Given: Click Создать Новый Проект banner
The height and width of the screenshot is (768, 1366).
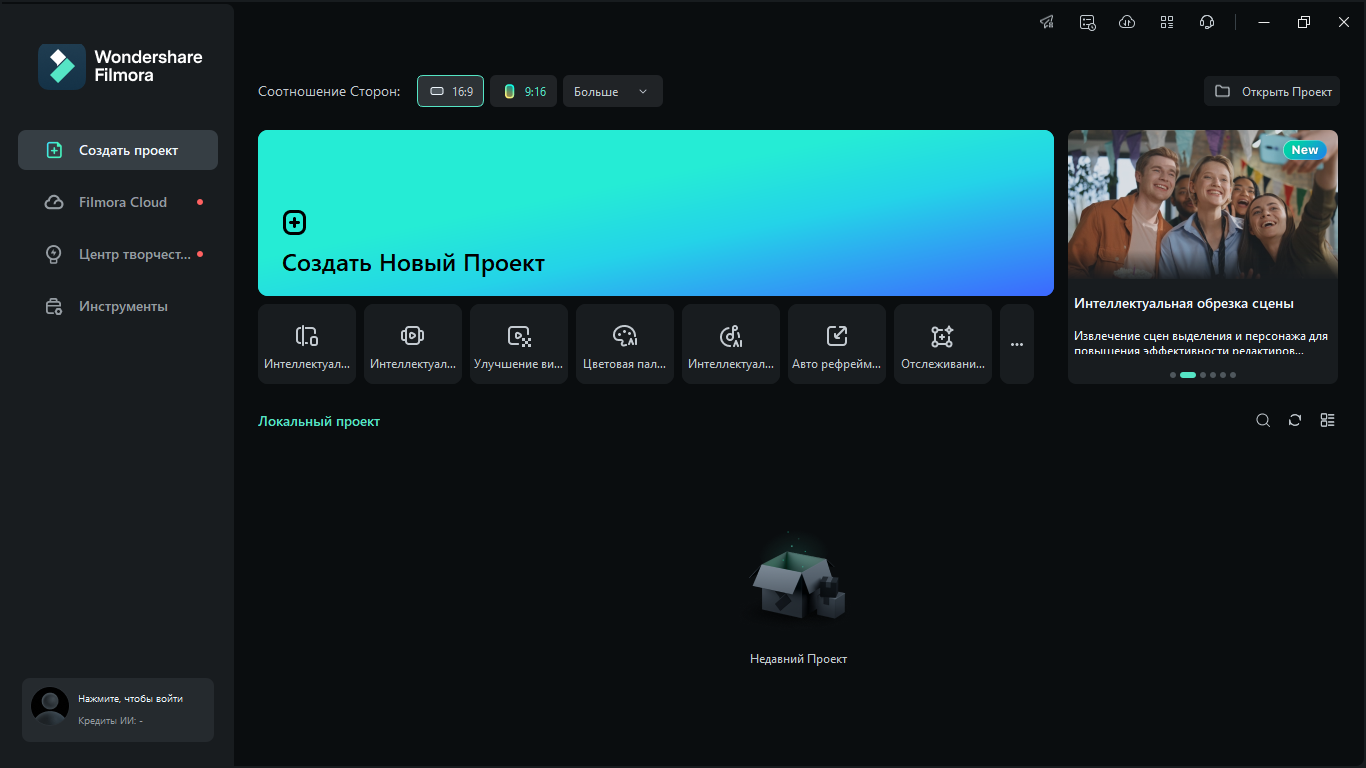Looking at the screenshot, I should click(655, 213).
